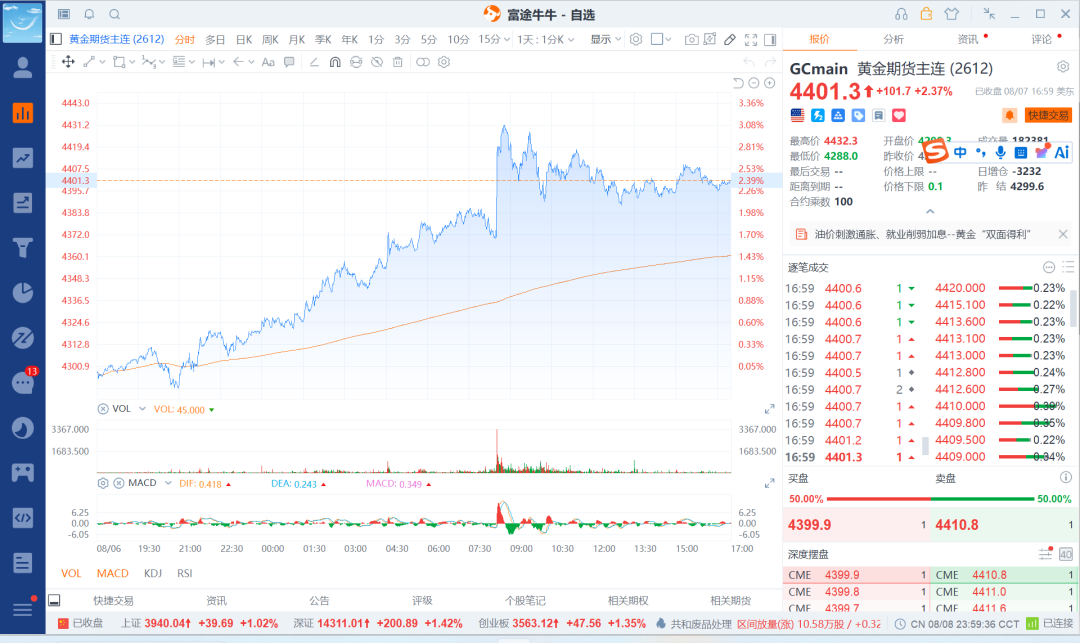1080x643 pixels.
Task: Open 相关期权 bottom tab
Action: click(628, 600)
